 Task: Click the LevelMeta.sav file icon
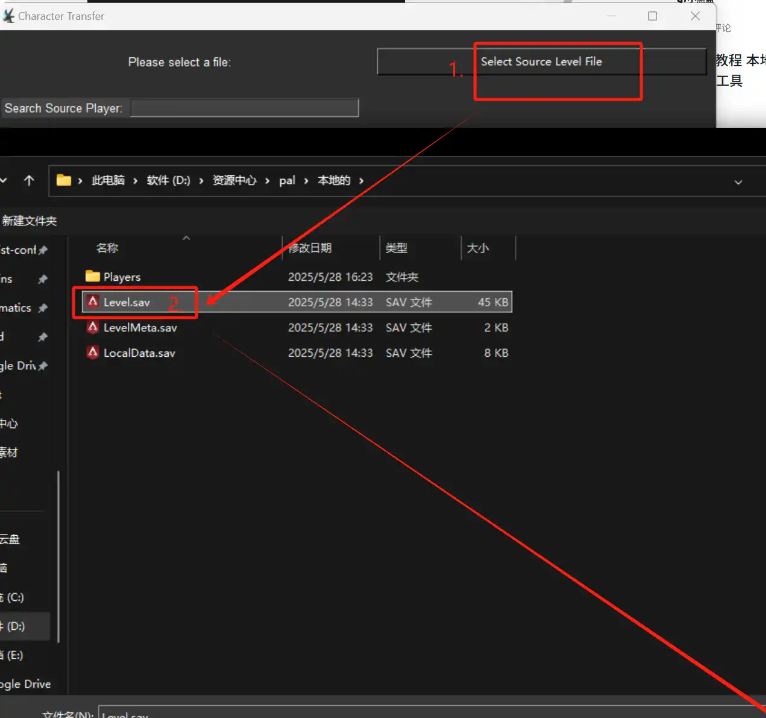click(x=93, y=327)
